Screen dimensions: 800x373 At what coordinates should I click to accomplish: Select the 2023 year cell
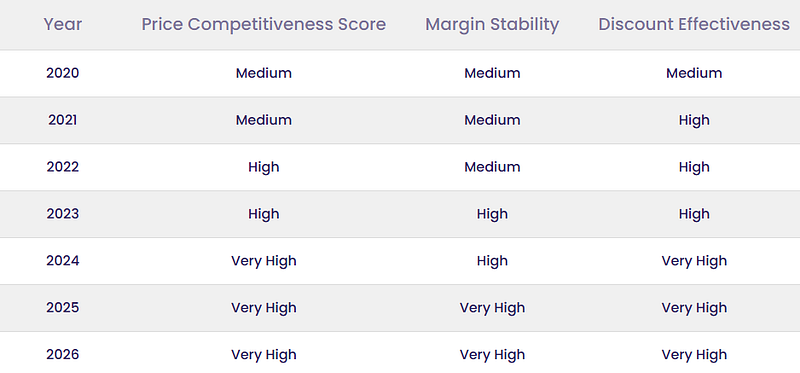pos(62,214)
